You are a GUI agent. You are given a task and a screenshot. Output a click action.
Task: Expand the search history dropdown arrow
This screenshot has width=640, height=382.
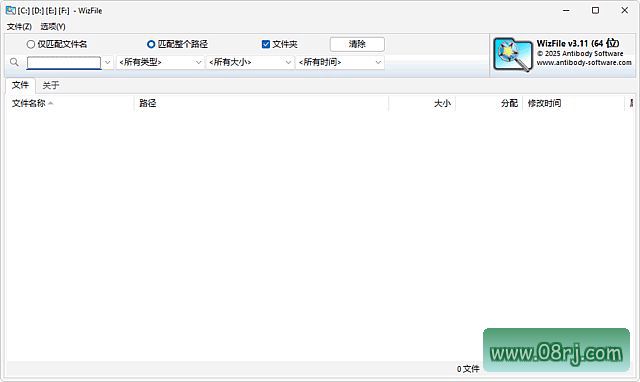[x=108, y=62]
